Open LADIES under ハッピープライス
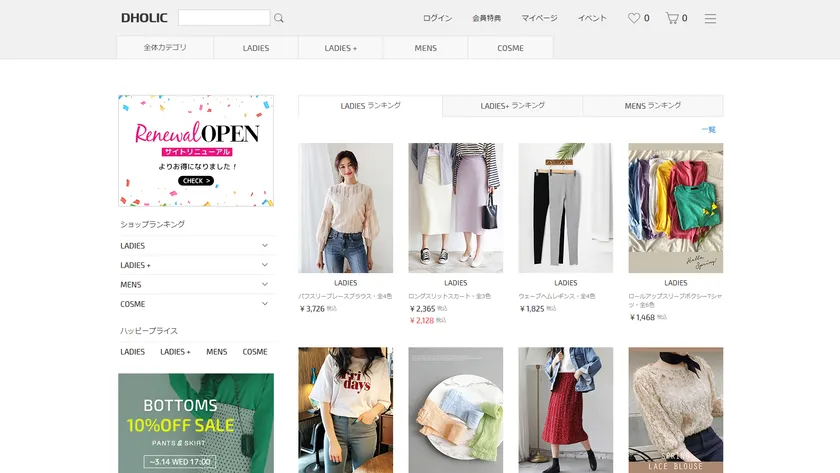The width and height of the screenshot is (840, 473). 132,352
